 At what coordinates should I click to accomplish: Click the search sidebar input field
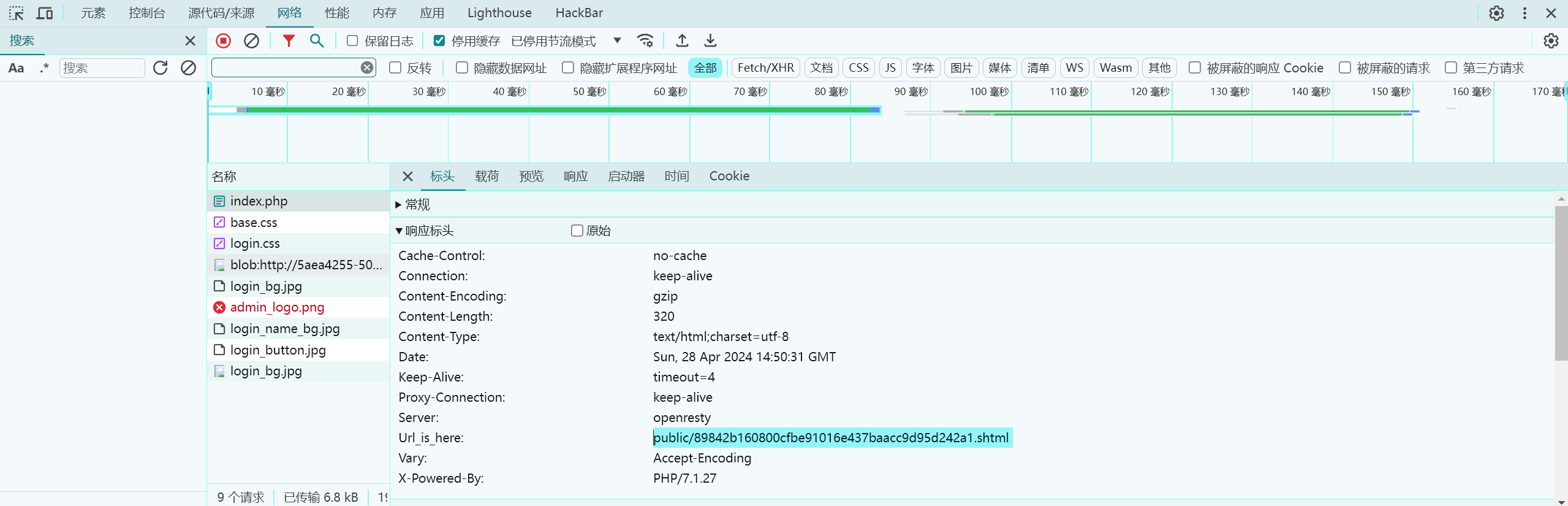click(102, 67)
